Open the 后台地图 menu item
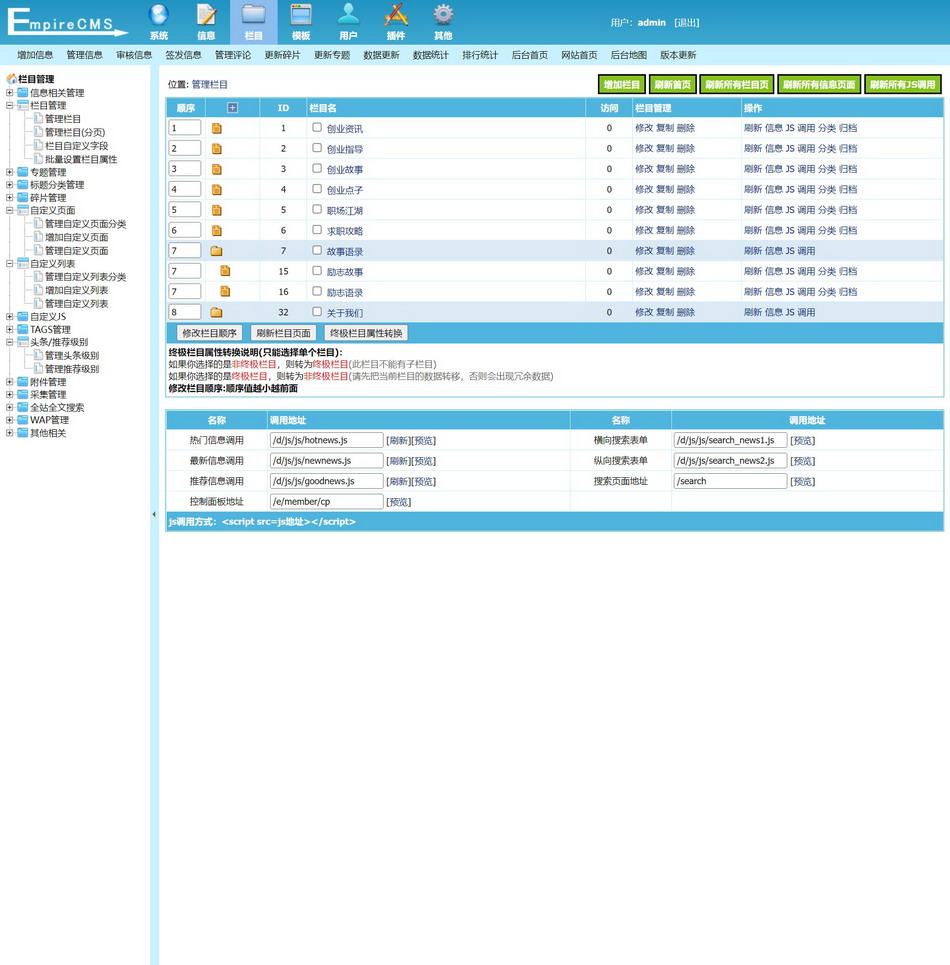The height and width of the screenshot is (965, 950). [x=628, y=55]
